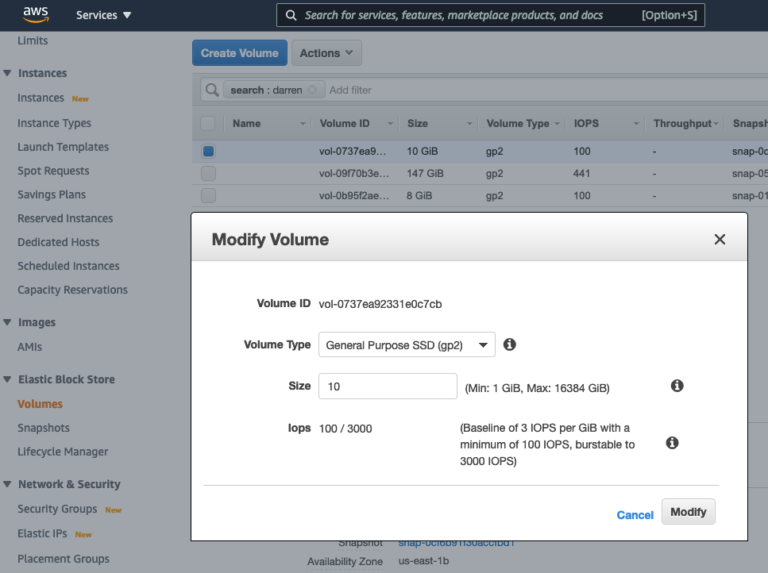This screenshot has width=768, height=573.
Task: Remove the 'search : darren' filter tag
Action: (x=313, y=90)
